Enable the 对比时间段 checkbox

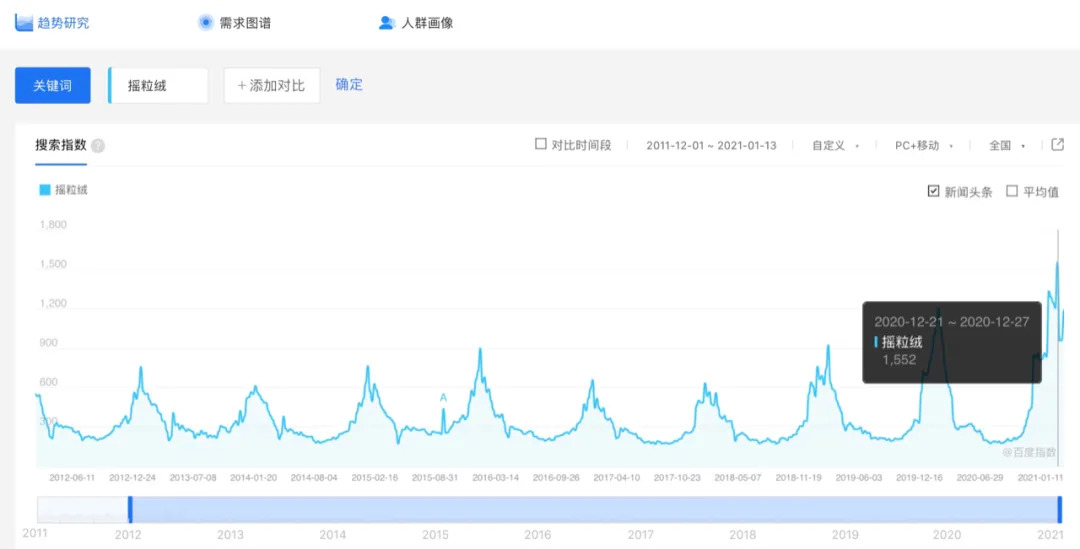tap(541, 145)
